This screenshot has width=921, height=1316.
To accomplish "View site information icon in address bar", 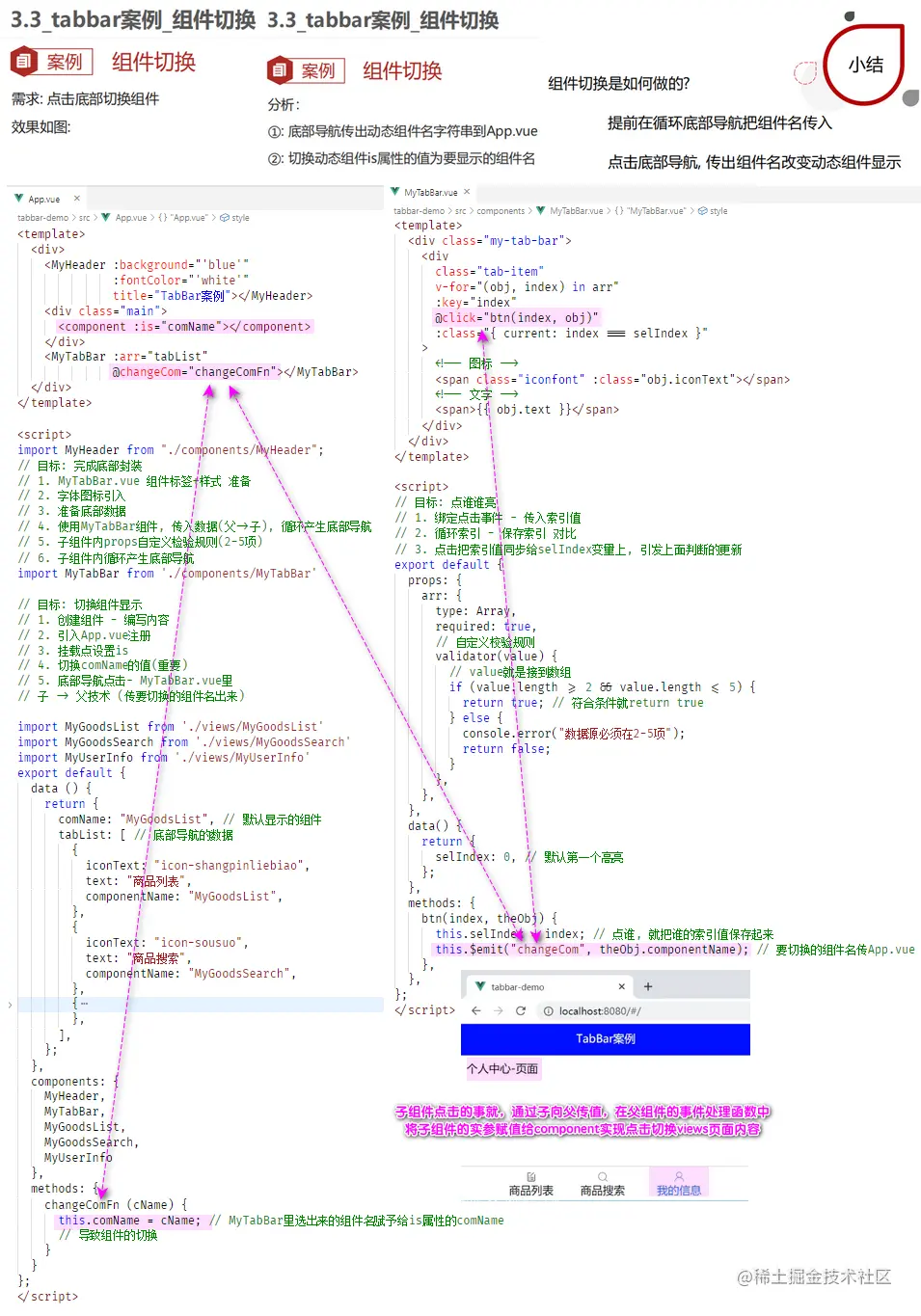I will [x=548, y=1011].
